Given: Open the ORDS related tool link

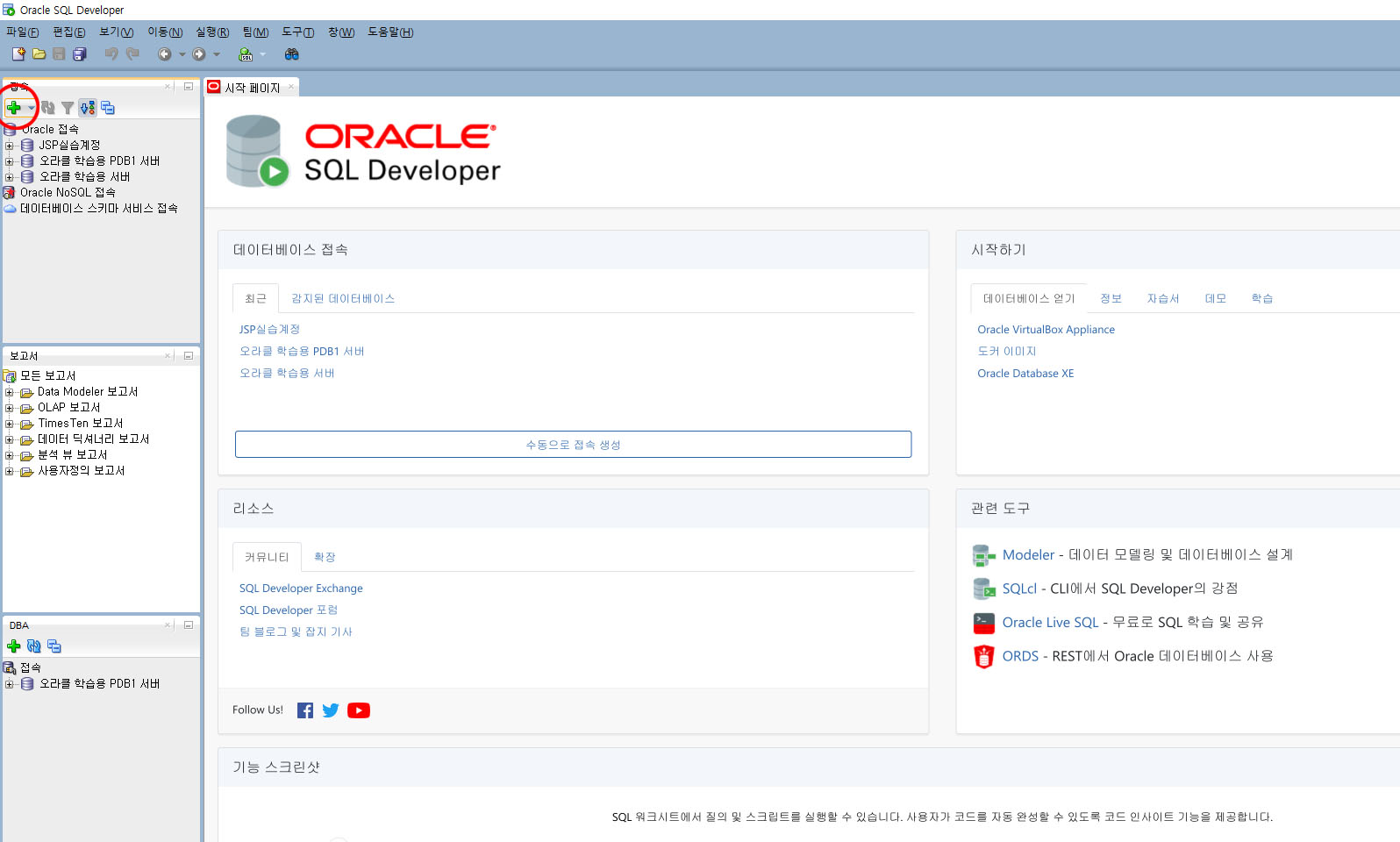Looking at the screenshot, I should pos(1020,656).
